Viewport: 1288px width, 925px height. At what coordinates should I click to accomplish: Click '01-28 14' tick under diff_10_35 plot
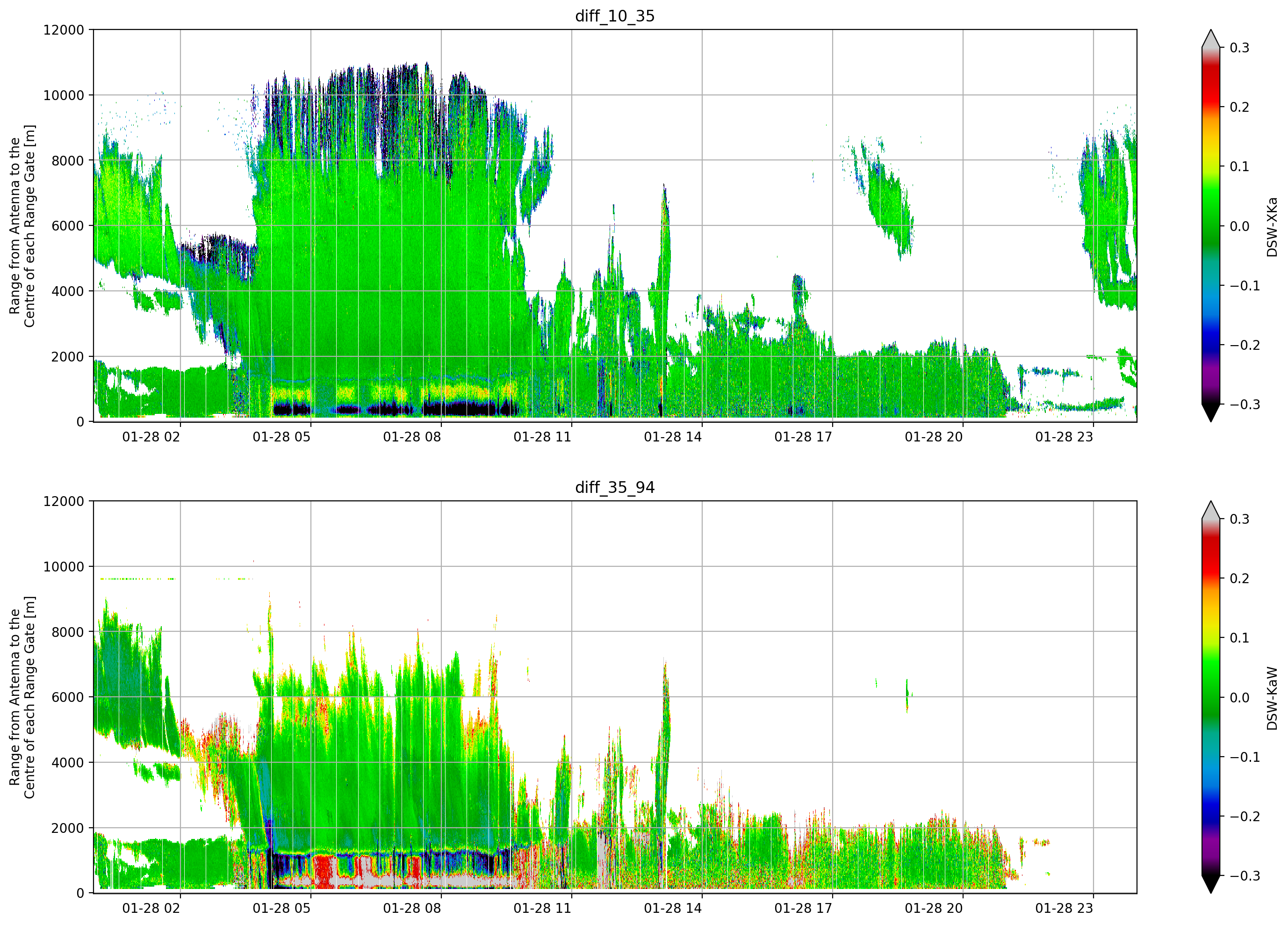(673, 437)
